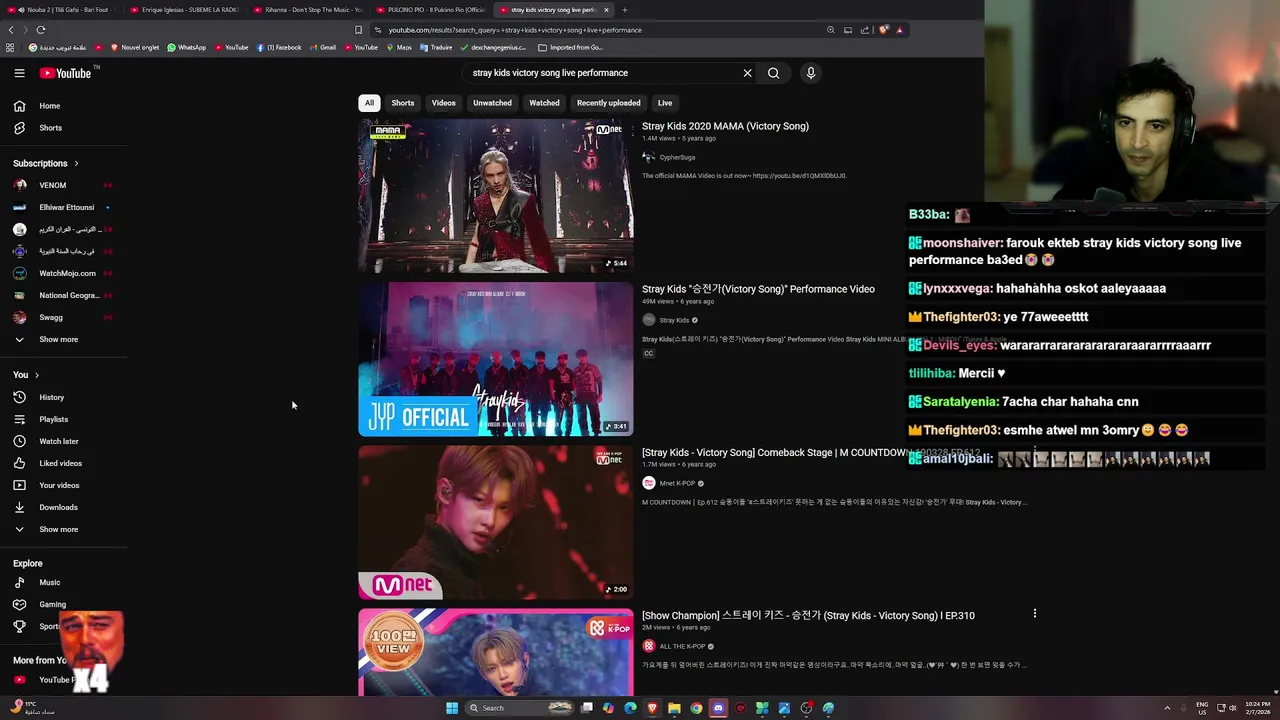Click the magnifier search button

pos(773,73)
